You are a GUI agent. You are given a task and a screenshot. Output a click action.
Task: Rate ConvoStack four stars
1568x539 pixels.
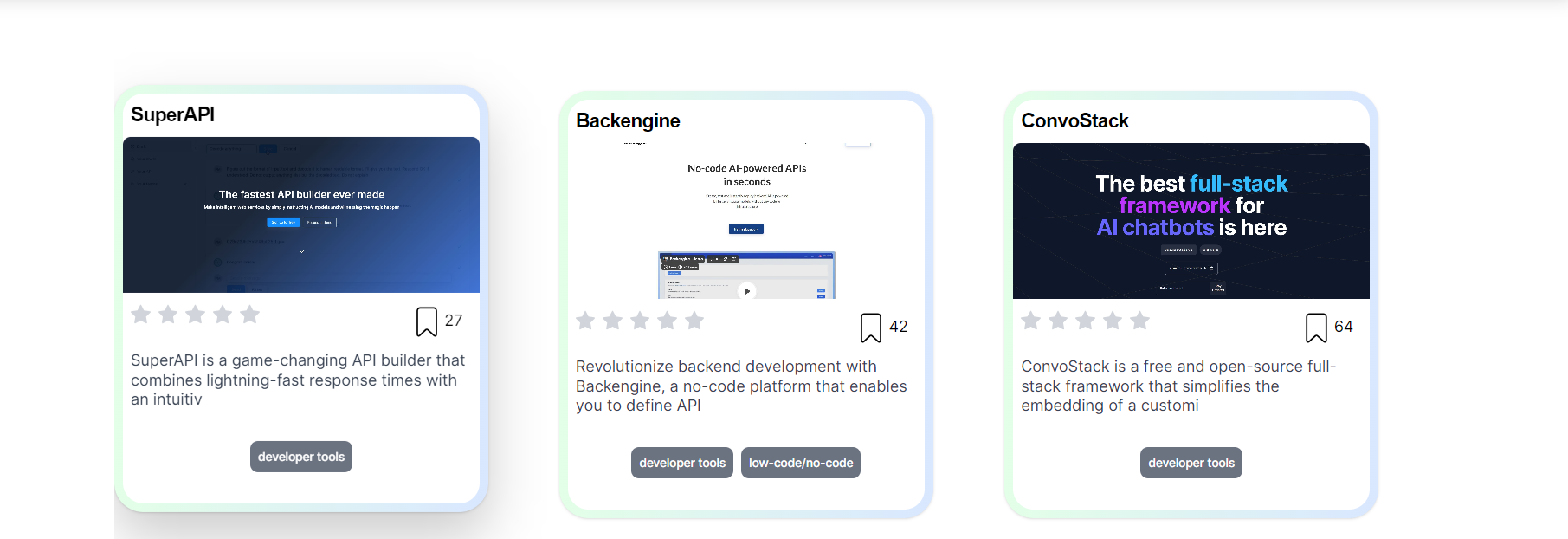pos(1112,321)
